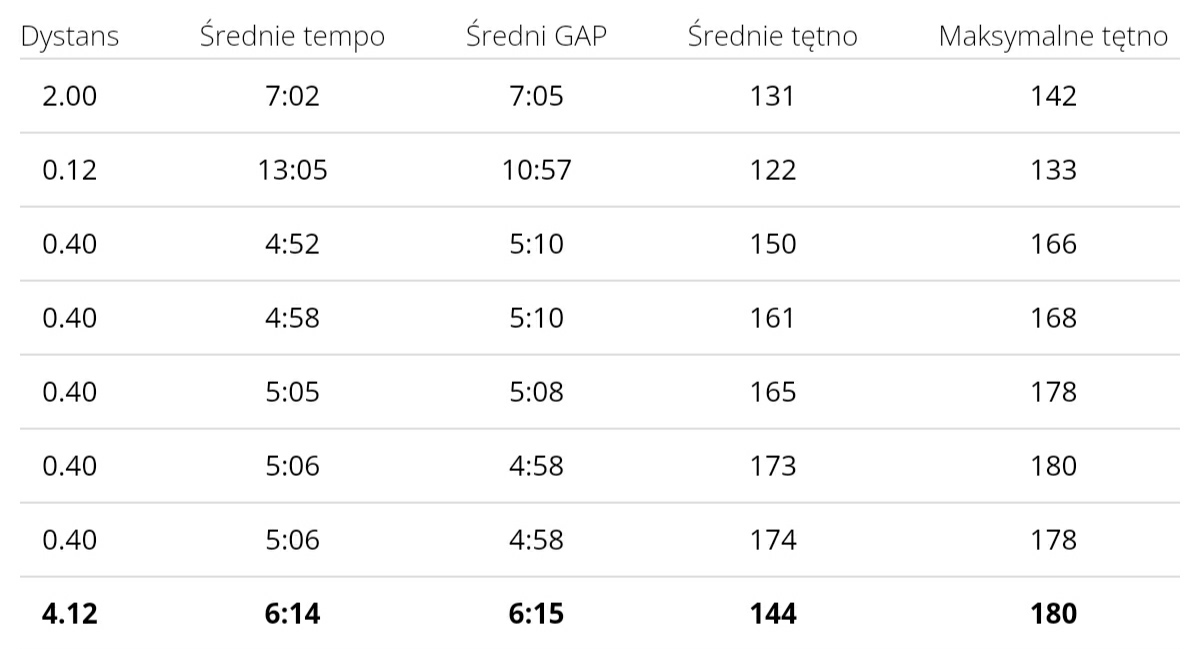Click the Średnie tętno column header
This screenshot has width=1196, height=649.
(x=773, y=36)
